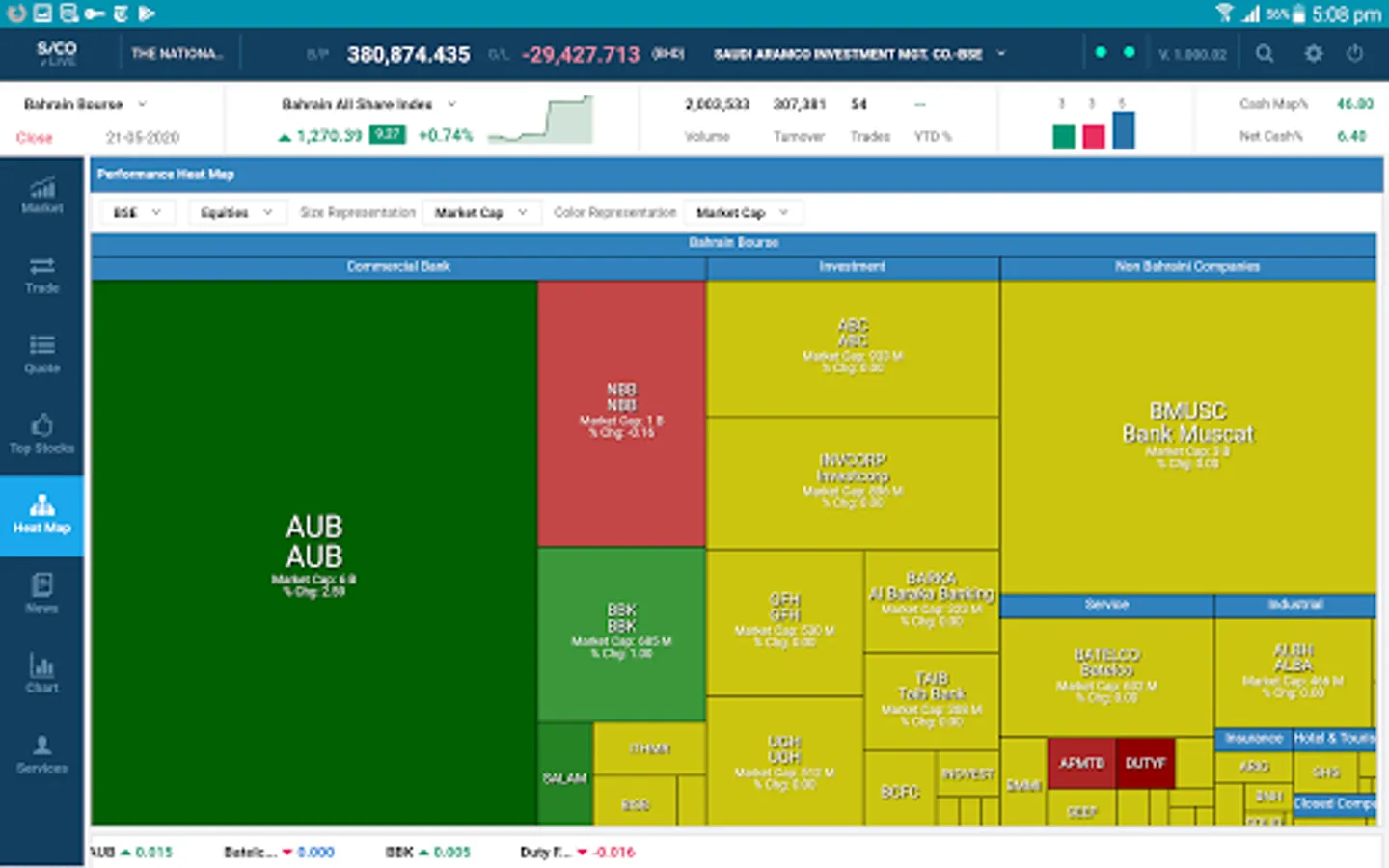Select the BCFC tile
The image size is (1389, 868).
click(x=900, y=790)
